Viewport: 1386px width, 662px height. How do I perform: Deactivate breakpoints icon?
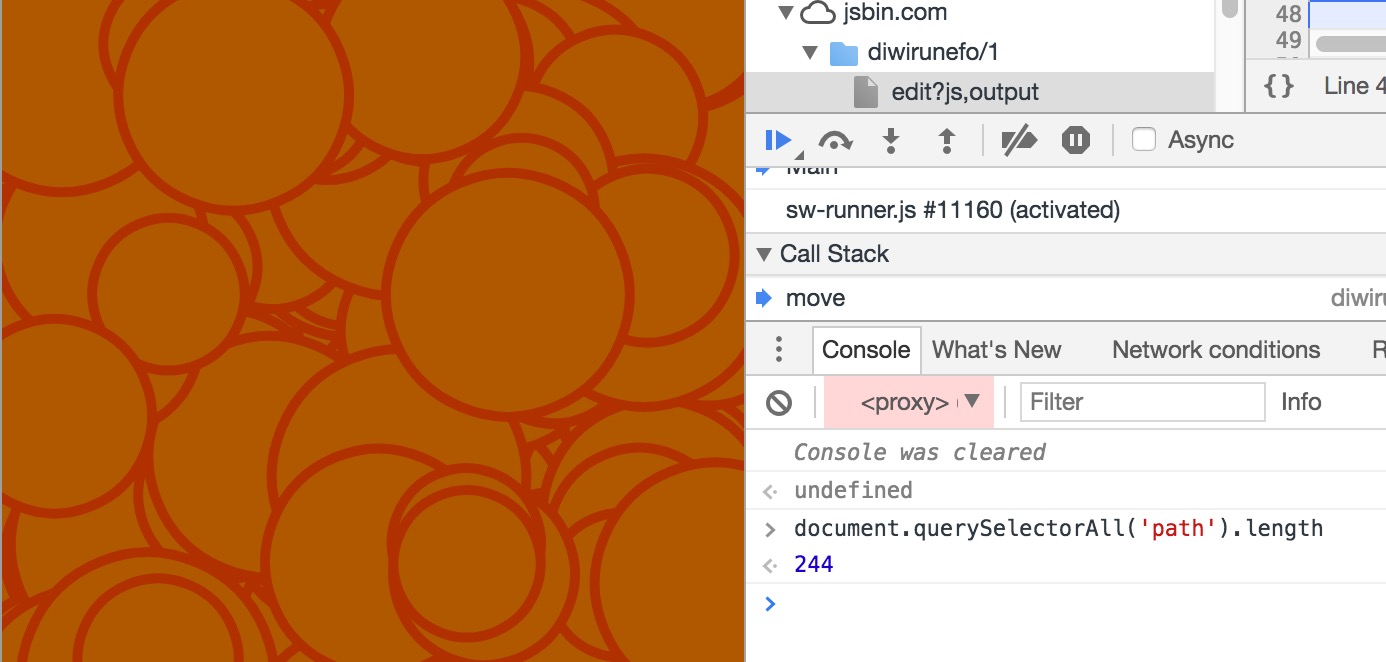tap(1018, 140)
